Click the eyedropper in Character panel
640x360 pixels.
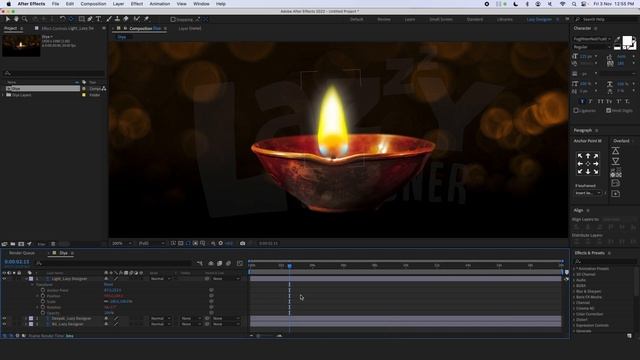(617, 39)
